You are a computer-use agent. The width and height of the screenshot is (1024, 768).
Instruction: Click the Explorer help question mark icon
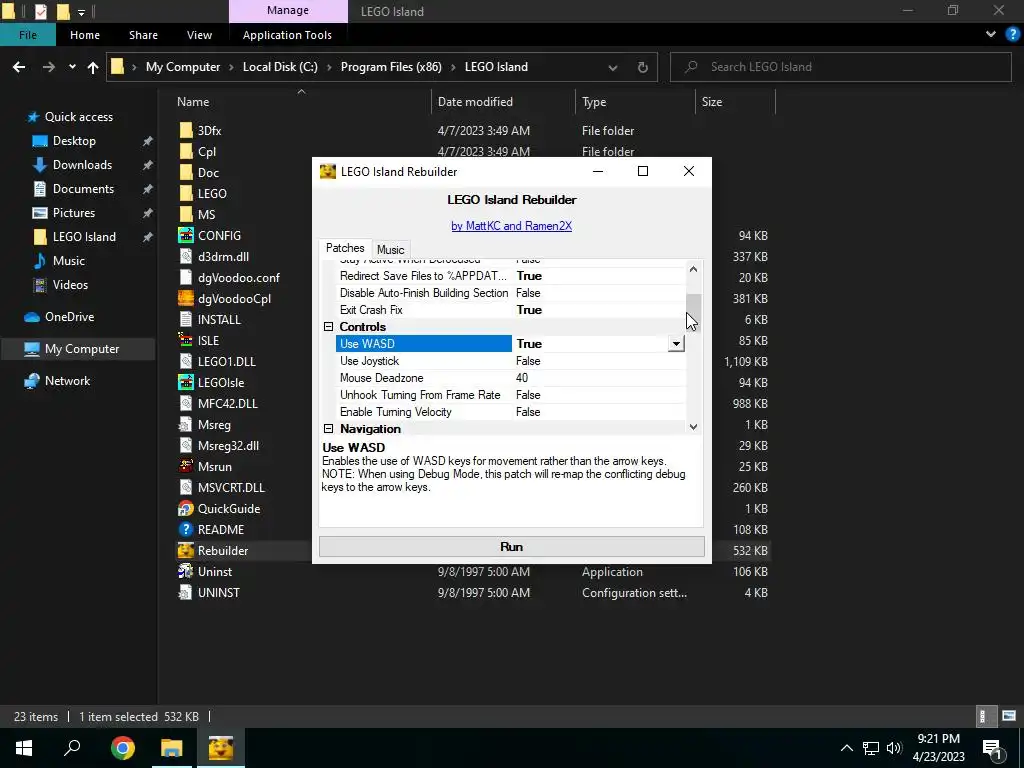click(1012, 35)
